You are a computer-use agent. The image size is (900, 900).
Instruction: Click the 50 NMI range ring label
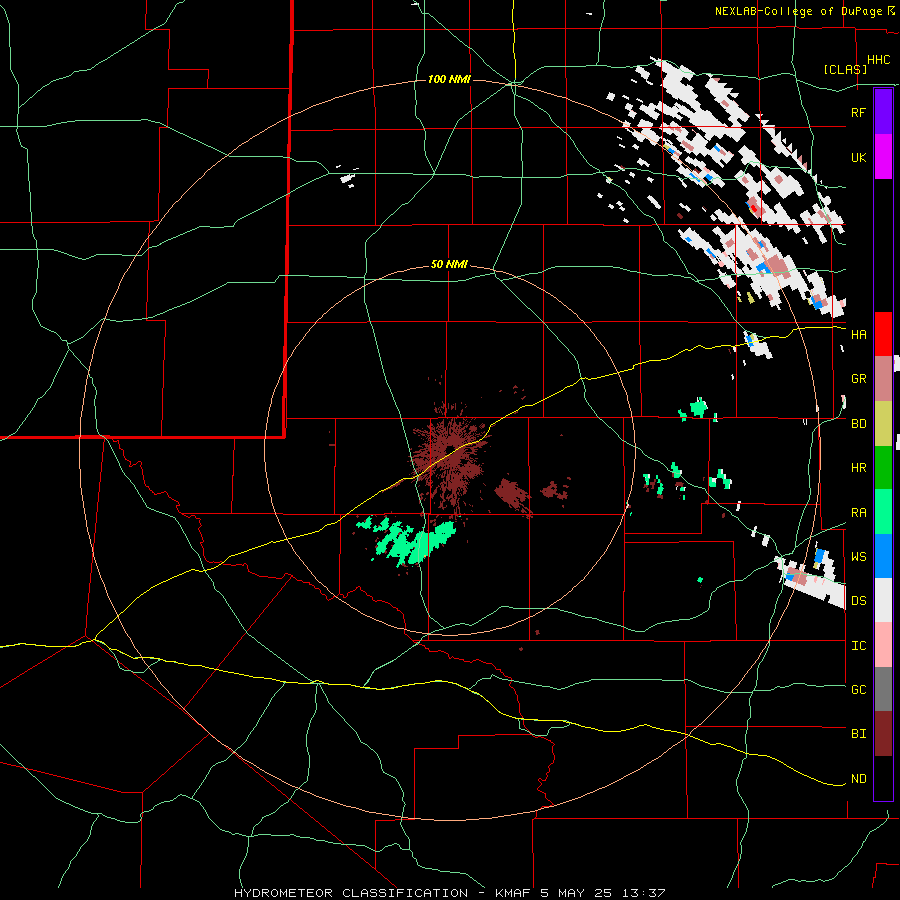tap(449, 265)
